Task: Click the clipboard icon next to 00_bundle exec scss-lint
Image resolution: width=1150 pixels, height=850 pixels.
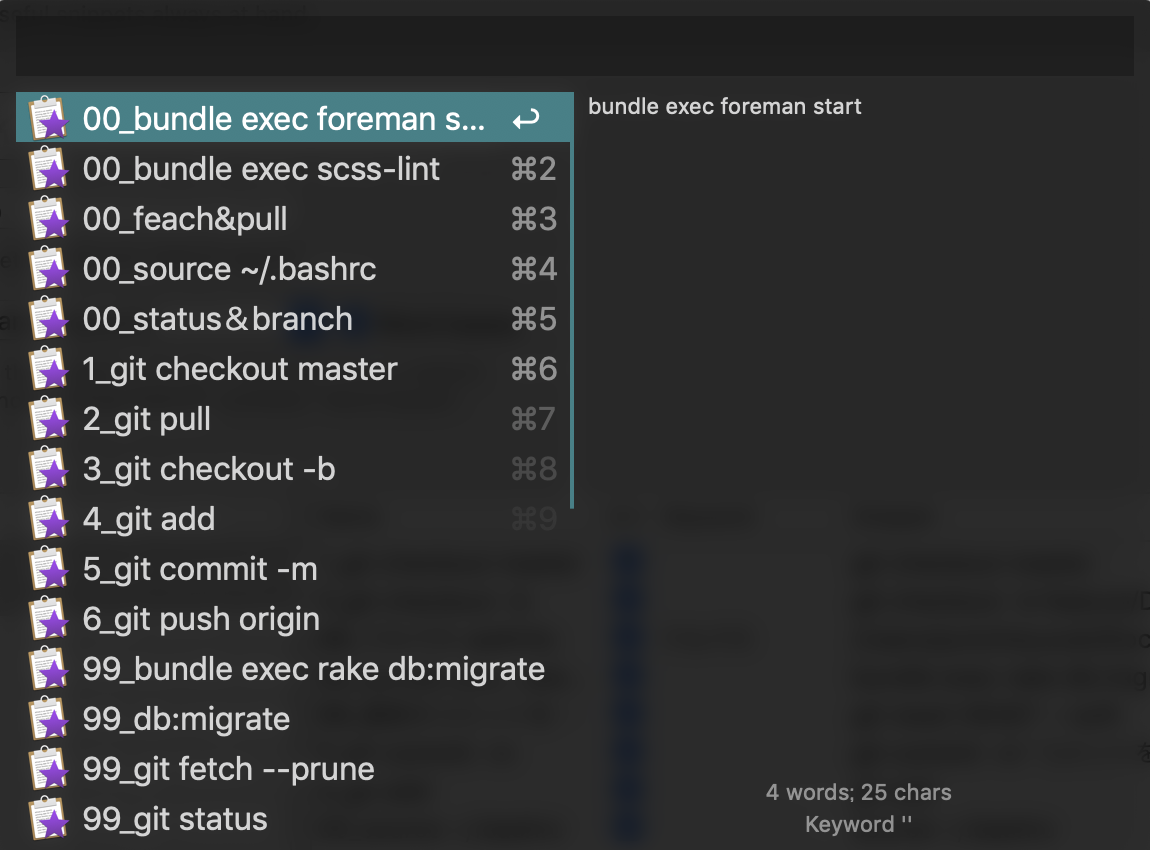Action: [48, 169]
